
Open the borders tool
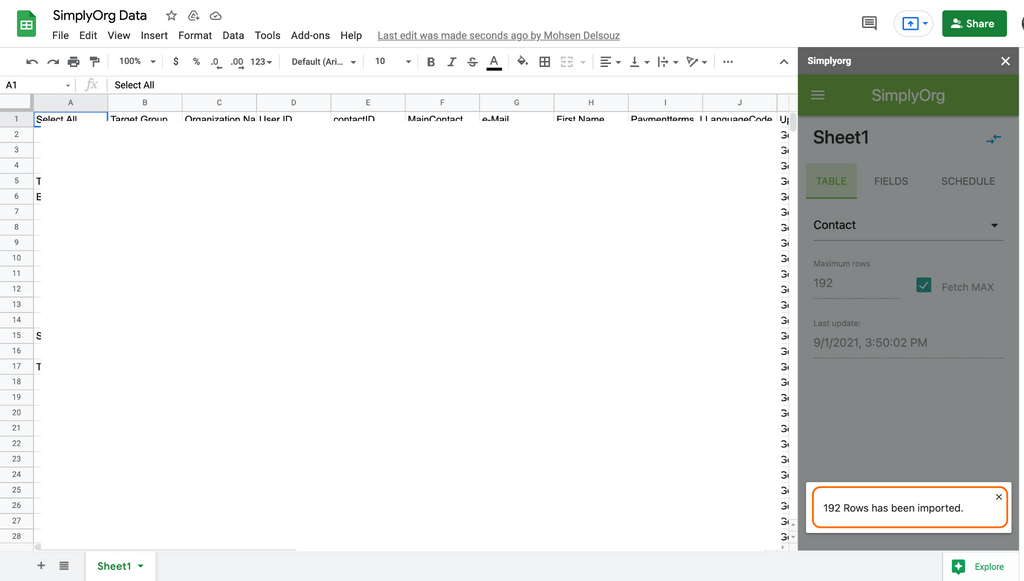pos(545,61)
